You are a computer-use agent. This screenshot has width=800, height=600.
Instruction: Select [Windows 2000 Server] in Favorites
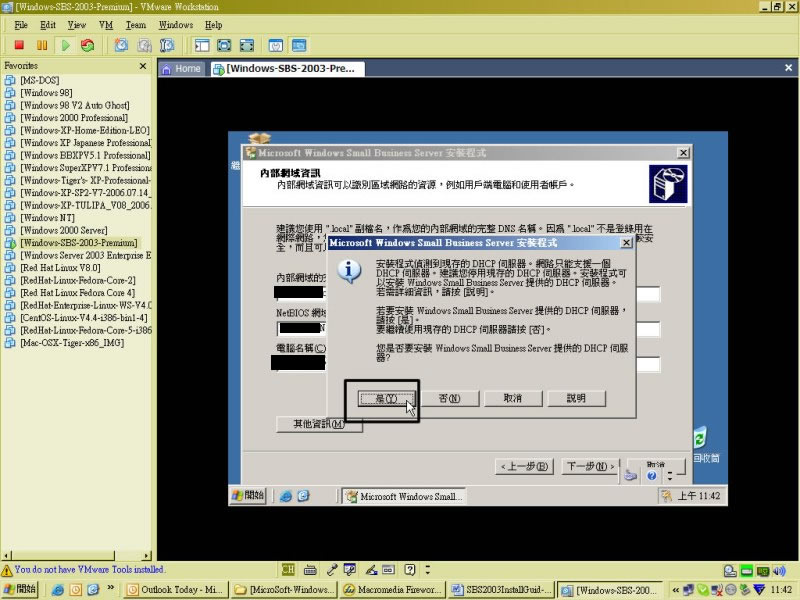(x=64, y=231)
